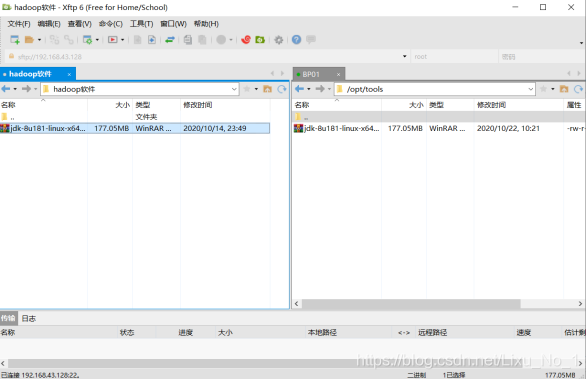This screenshot has height=379, width=587.
Task: Click the Open Session folder icon
Action: tap(29, 39)
